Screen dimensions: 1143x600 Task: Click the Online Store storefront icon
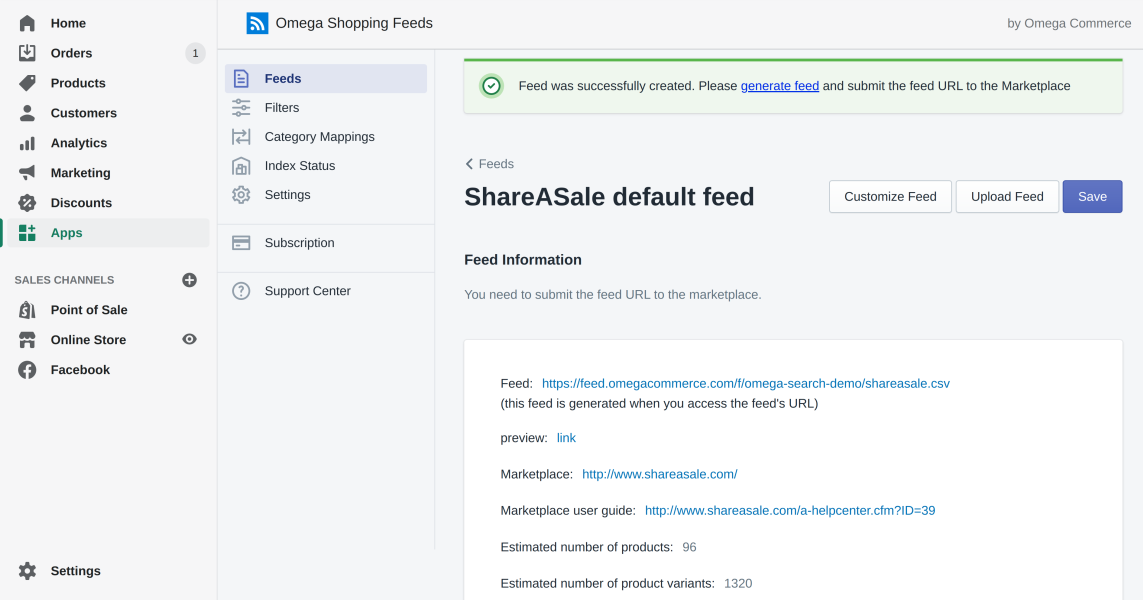tap(27, 340)
